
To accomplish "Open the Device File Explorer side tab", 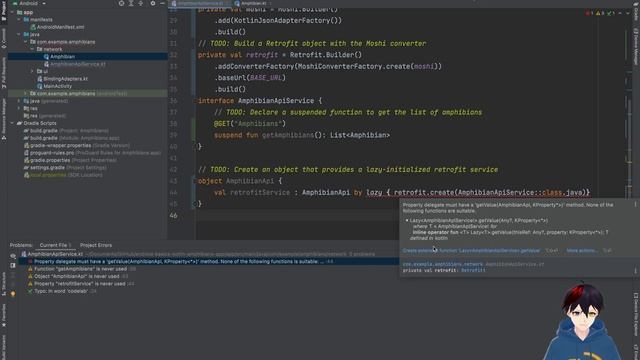I will pyautogui.click(x=636, y=315).
